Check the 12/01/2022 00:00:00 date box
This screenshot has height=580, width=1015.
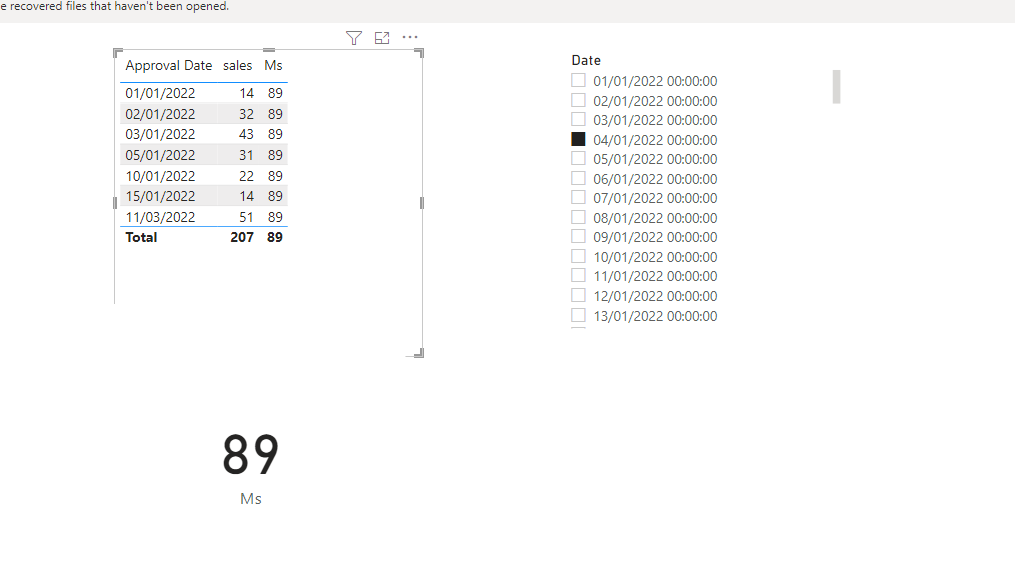578,295
